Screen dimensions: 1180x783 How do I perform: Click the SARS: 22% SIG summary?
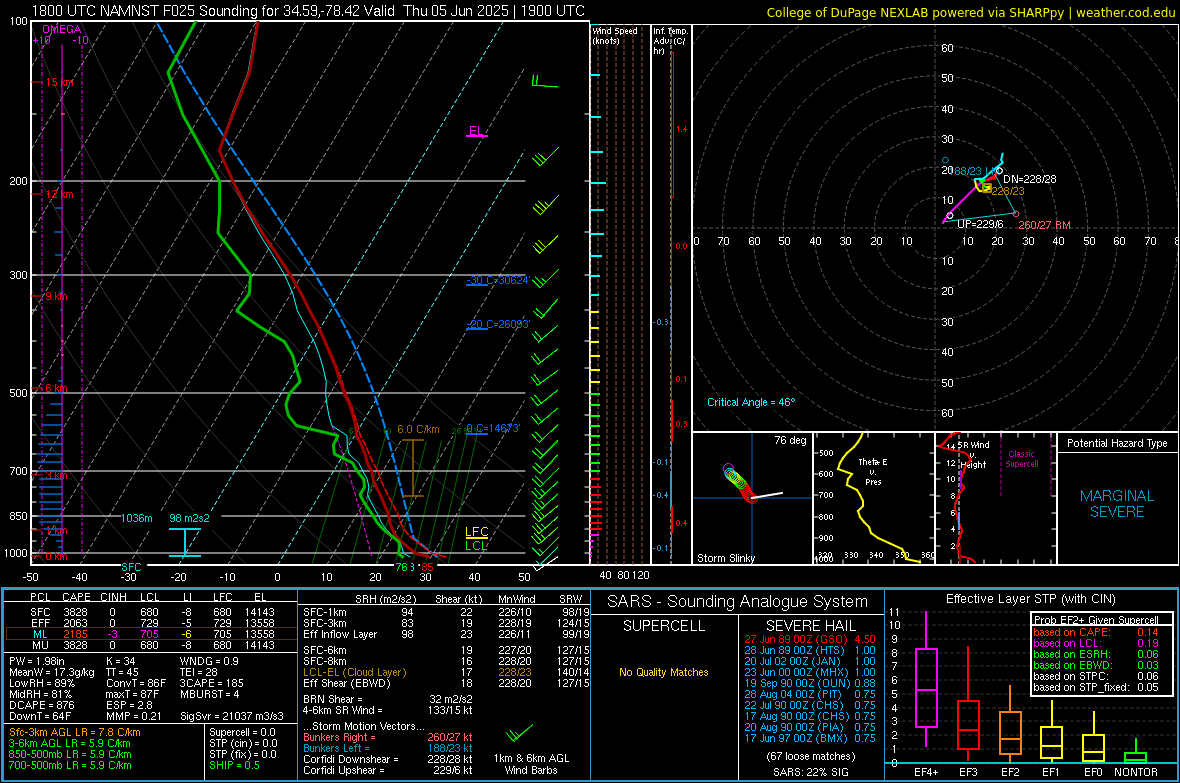coord(810,772)
